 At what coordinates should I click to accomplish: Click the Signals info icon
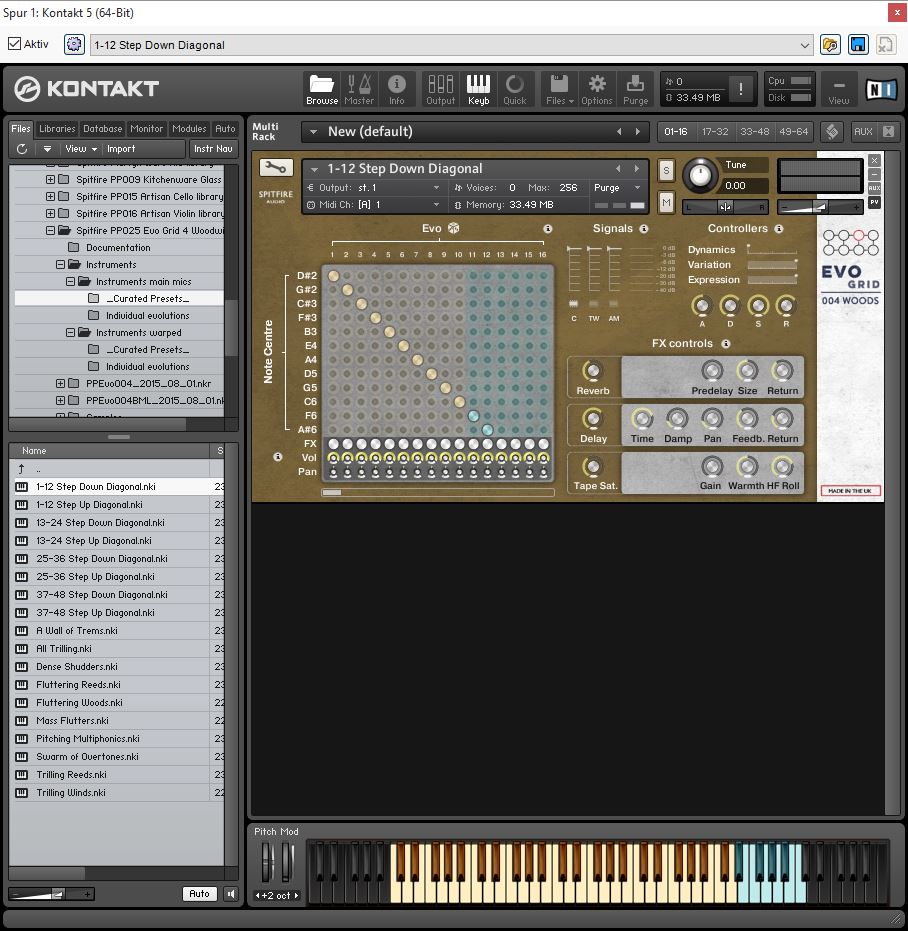644,229
